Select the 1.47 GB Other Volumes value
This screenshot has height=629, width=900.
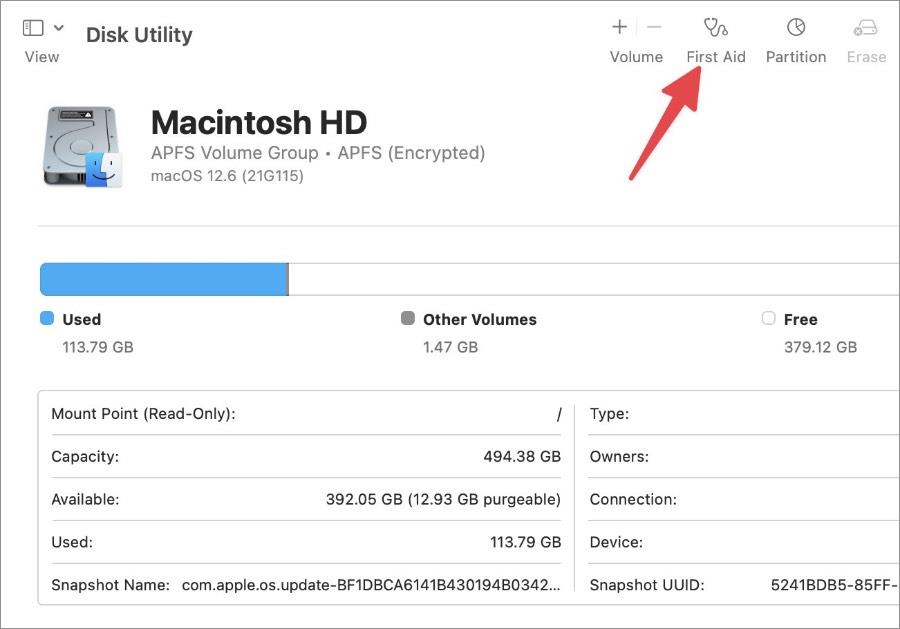[x=451, y=347]
